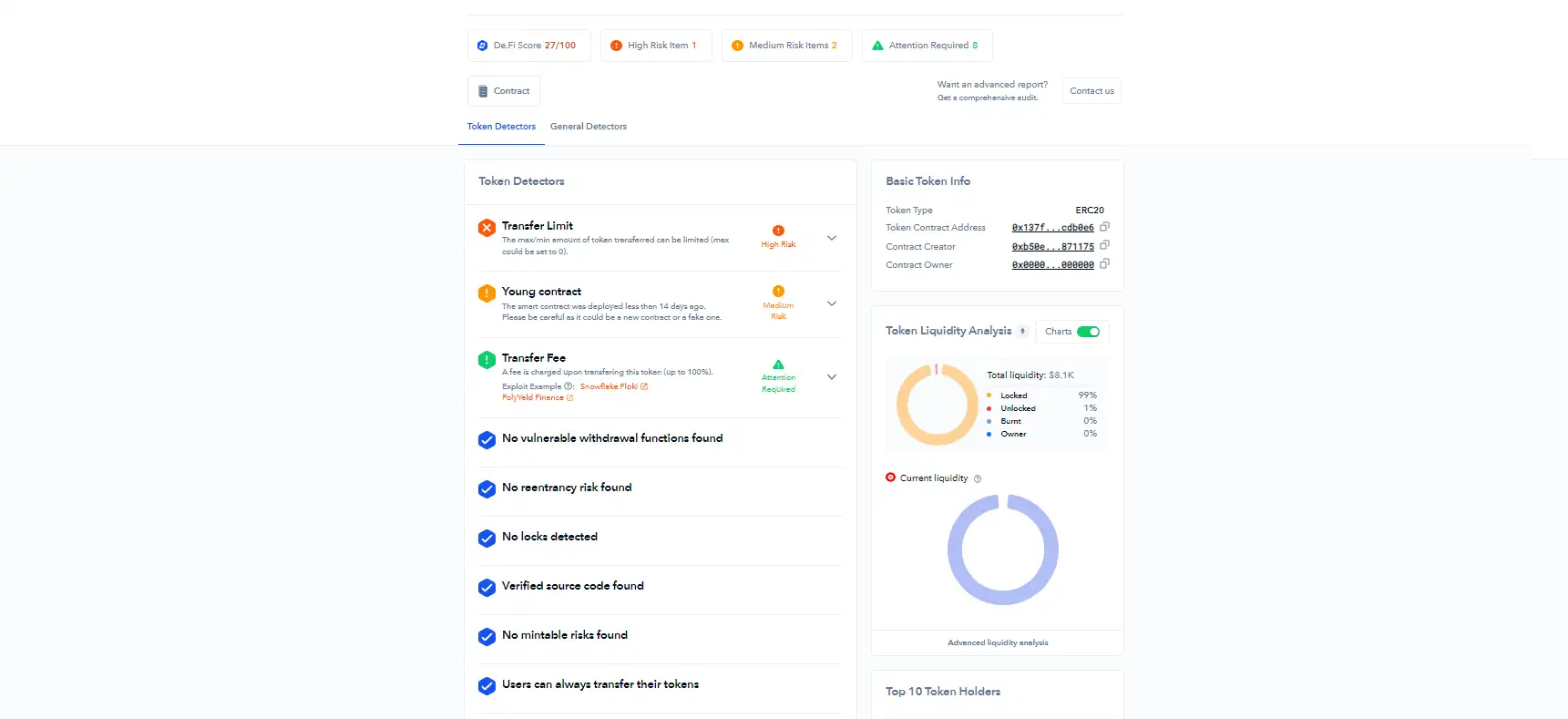
Task: Copy the Token Contract Address
Action: tap(1104, 227)
